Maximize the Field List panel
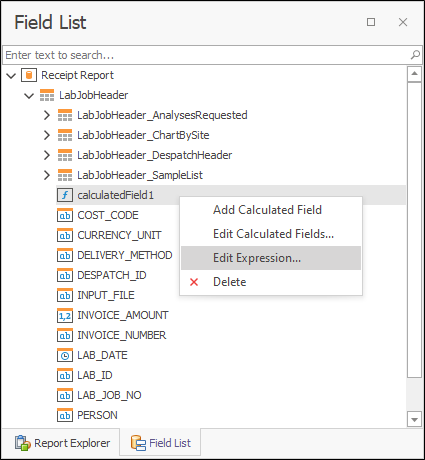Screen dimensions: 425x460 pyautogui.click(x=371, y=22)
